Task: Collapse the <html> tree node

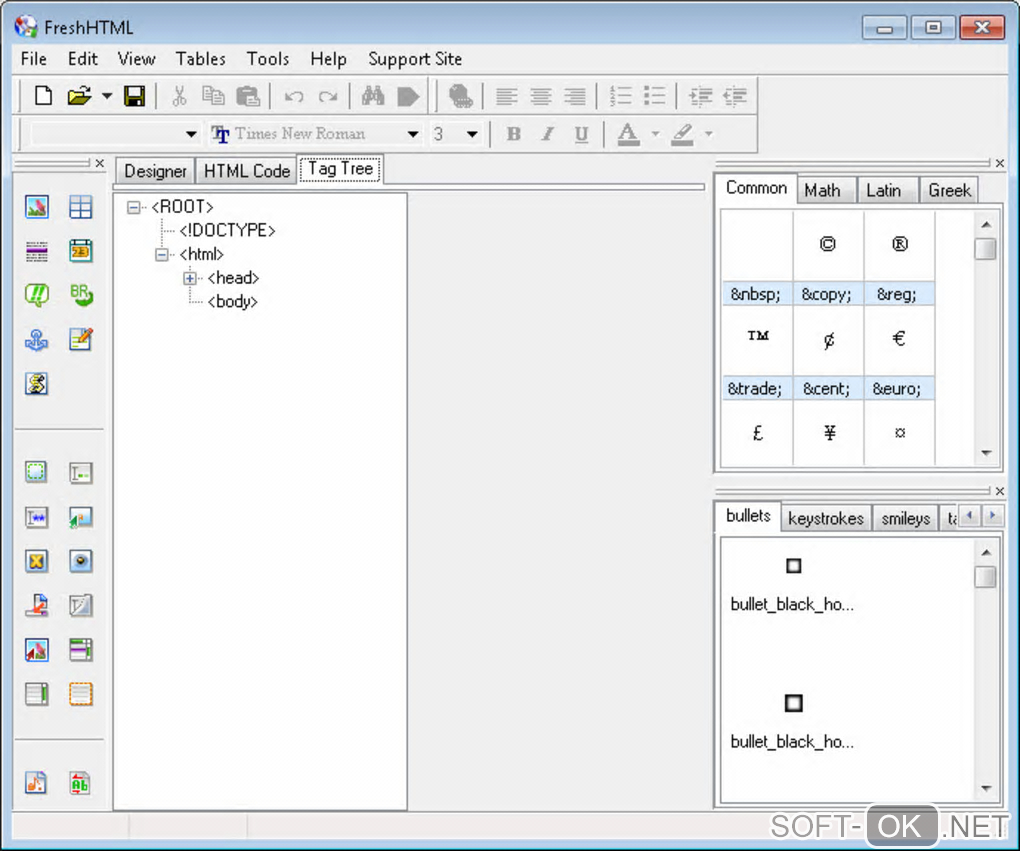Action: 161,254
